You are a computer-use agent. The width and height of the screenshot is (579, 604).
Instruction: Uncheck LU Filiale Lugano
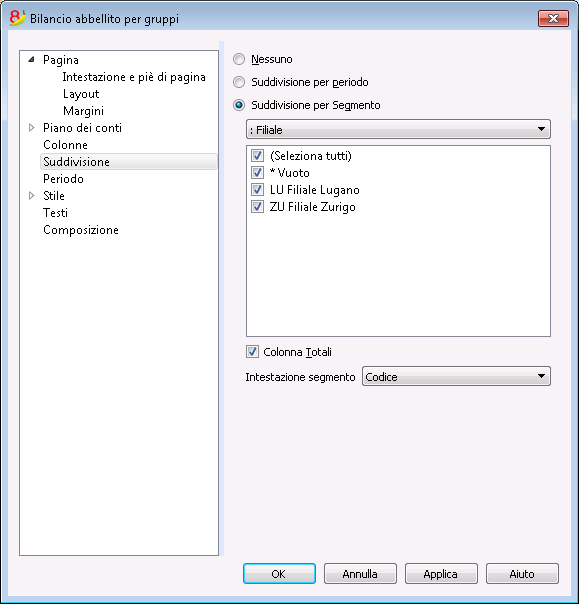pos(257,190)
